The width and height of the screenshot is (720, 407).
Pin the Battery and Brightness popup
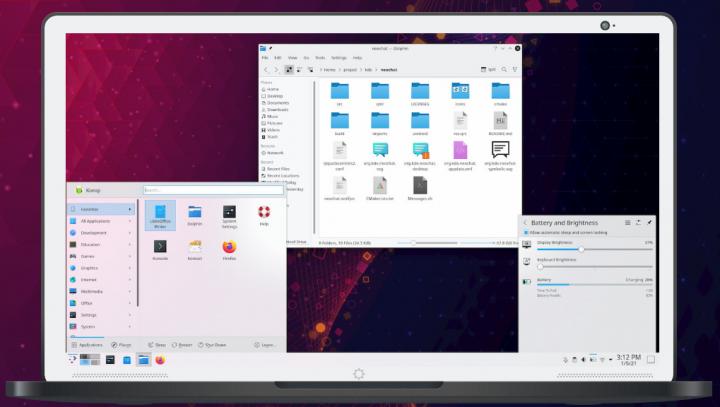point(649,221)
